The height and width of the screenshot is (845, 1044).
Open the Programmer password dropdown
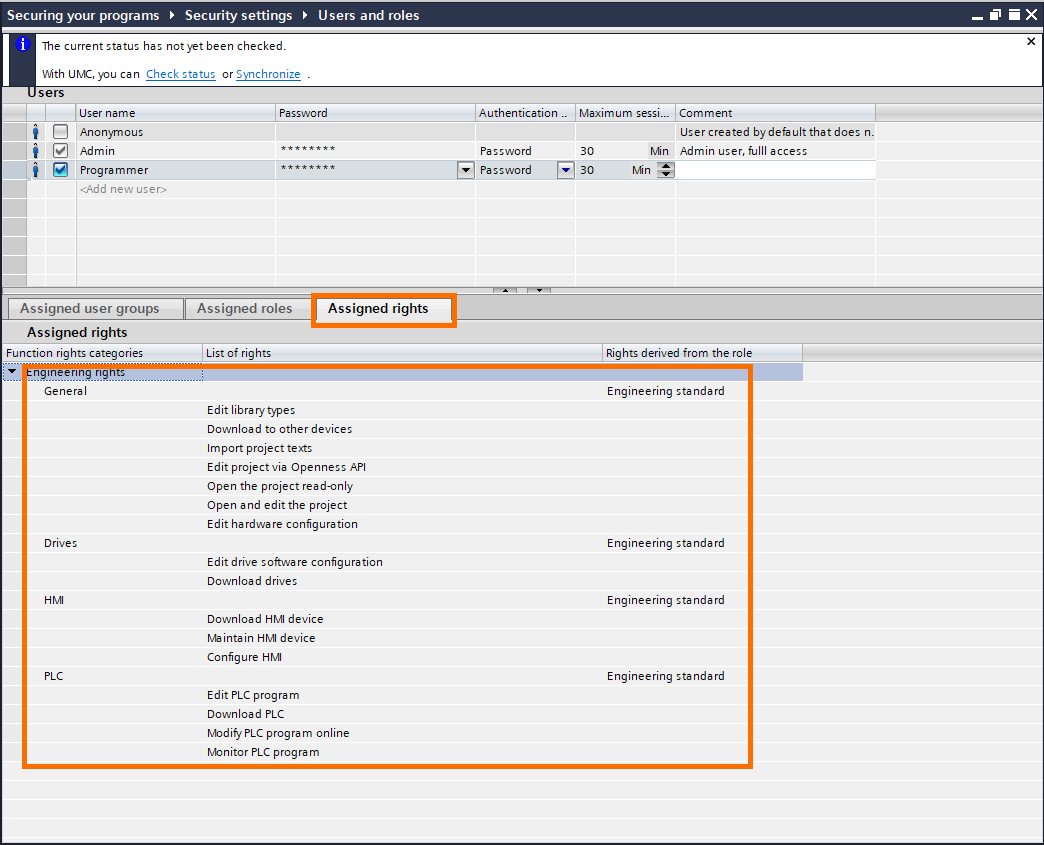tap(465, 170)
